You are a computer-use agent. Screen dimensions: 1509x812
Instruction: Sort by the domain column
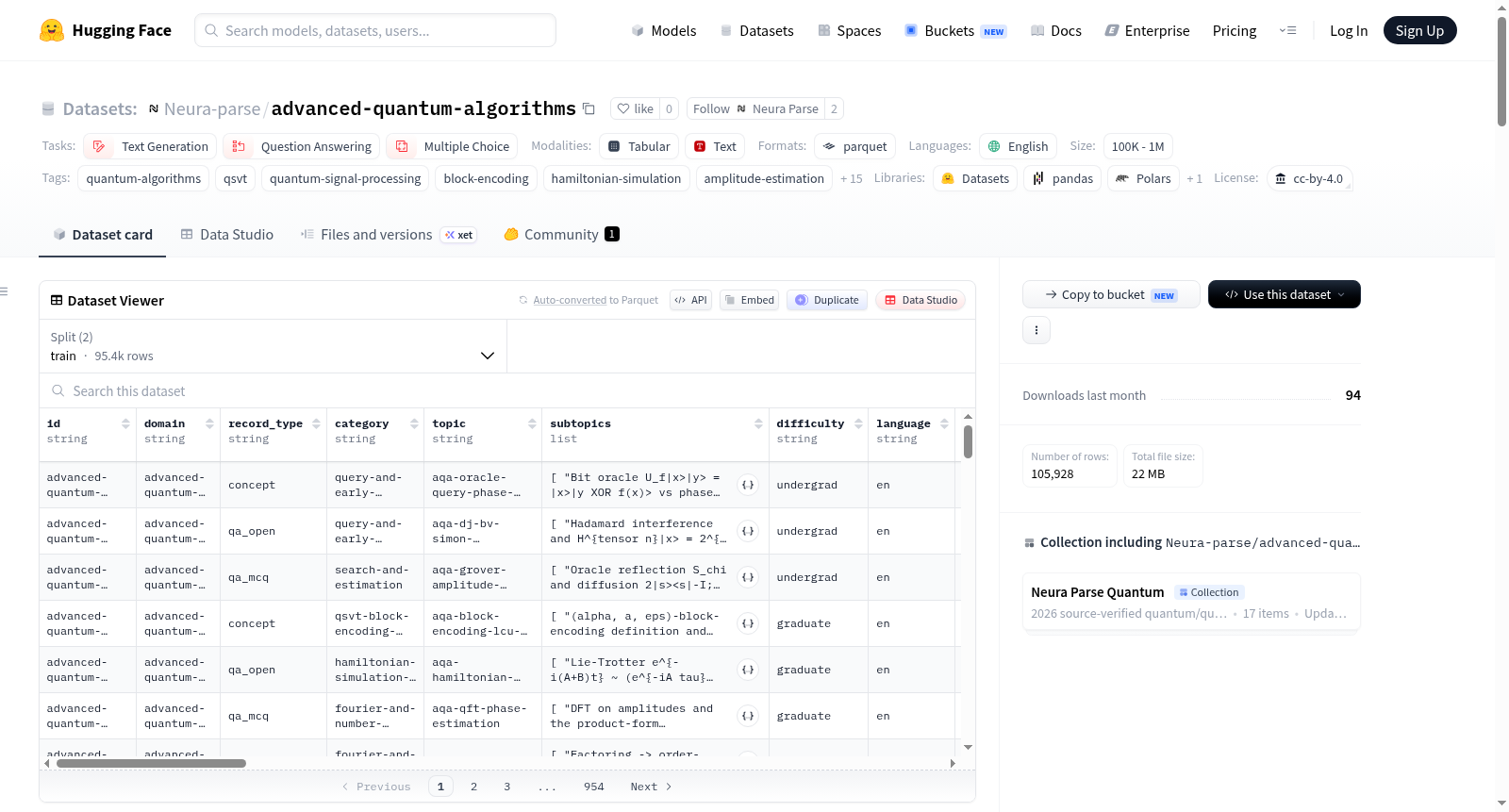pyautogui.click(x=209, y=424)
